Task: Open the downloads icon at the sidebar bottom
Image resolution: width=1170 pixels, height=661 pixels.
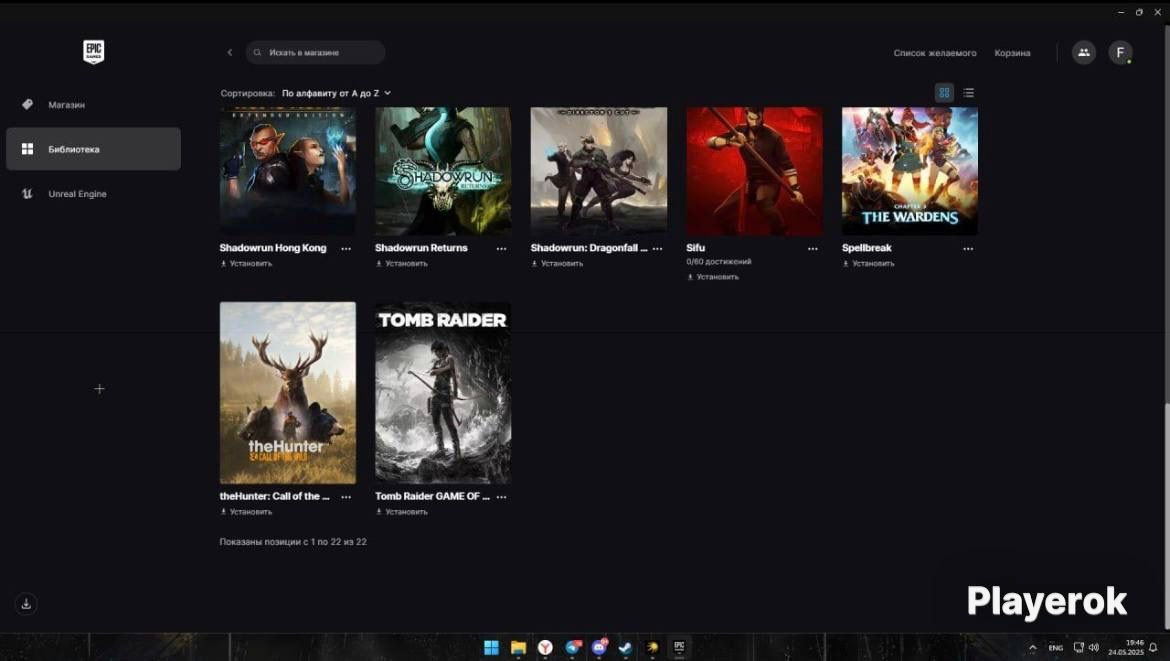Action: (26, 604)
